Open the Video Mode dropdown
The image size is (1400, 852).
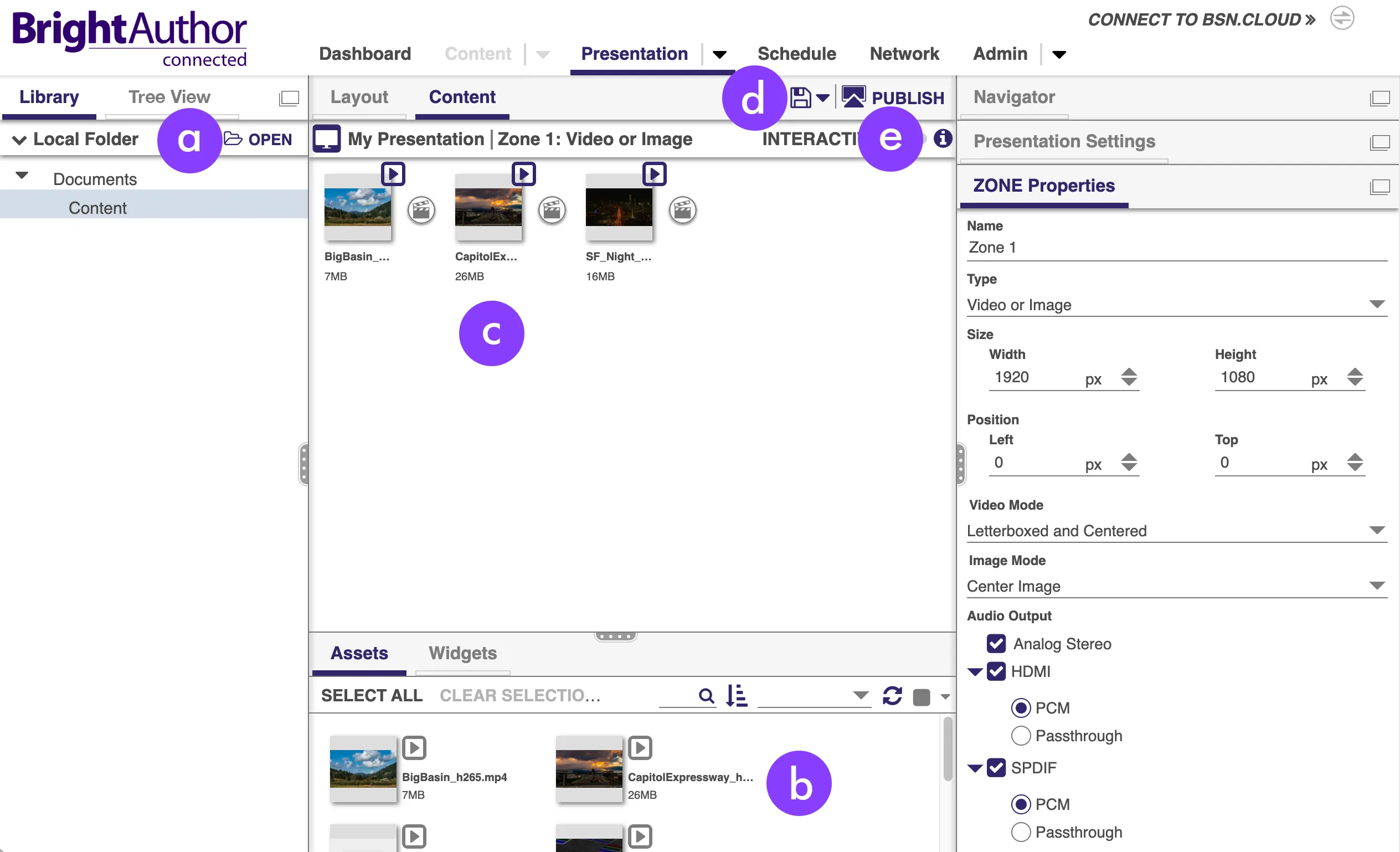click(1176, 531)
